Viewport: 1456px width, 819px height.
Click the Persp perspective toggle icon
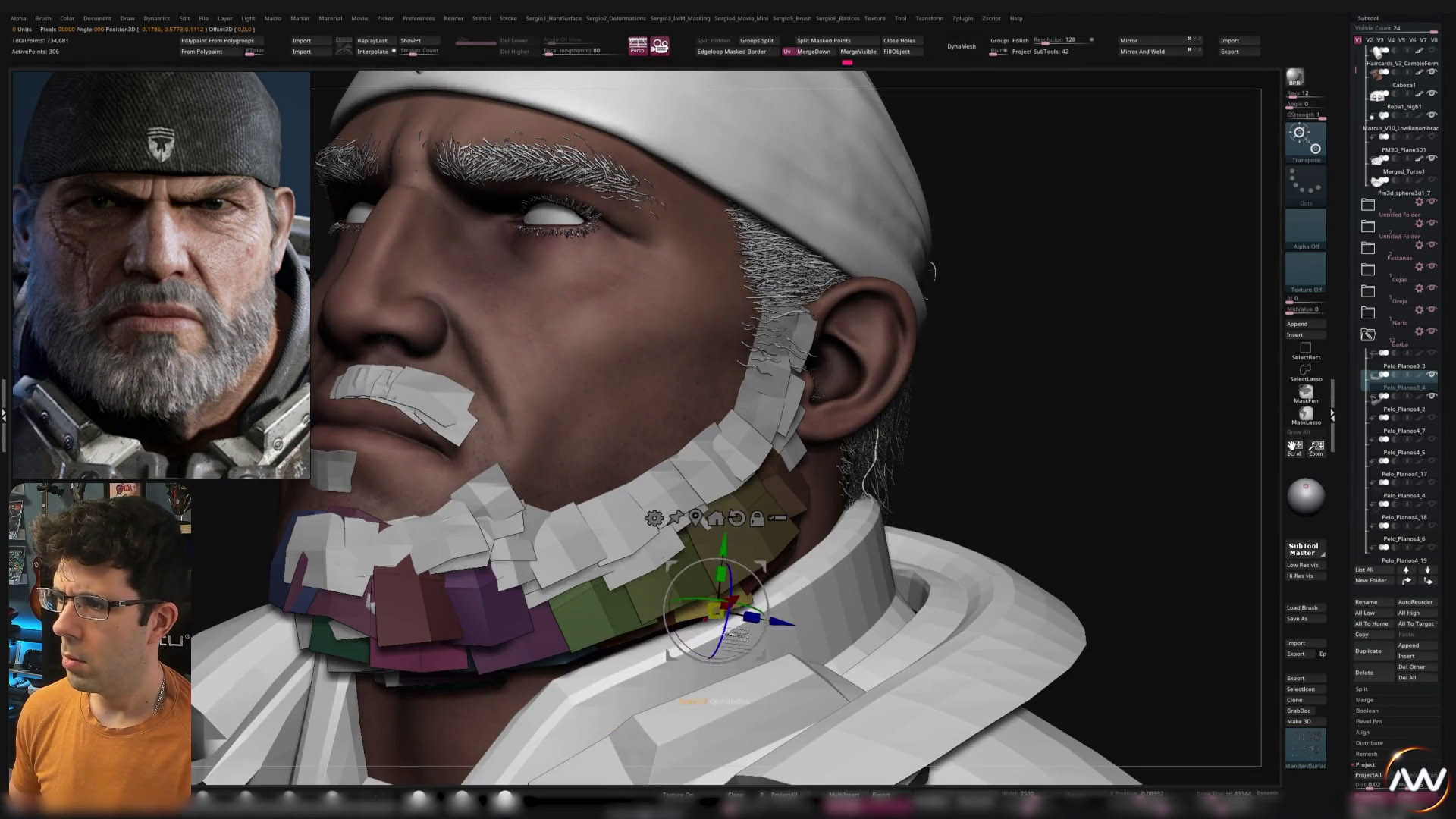point(637,45)
